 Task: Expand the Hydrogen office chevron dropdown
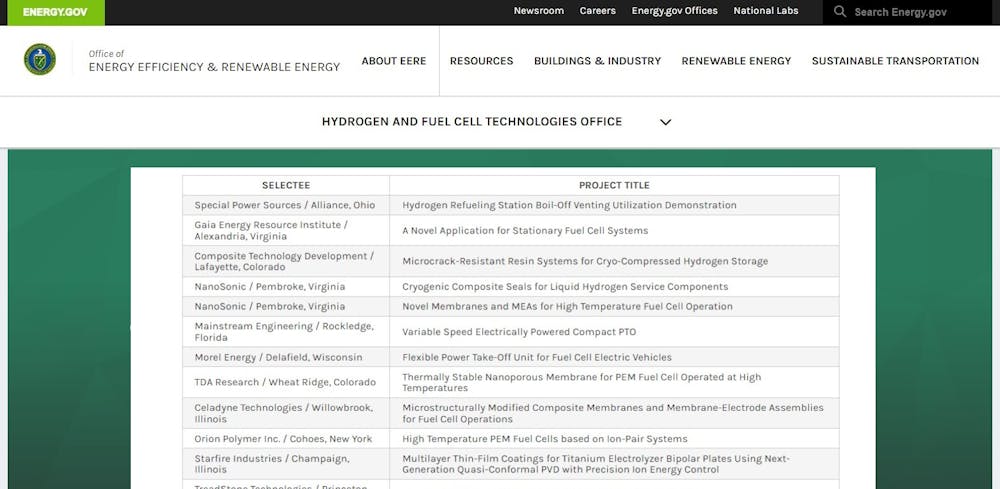(665, 122)
